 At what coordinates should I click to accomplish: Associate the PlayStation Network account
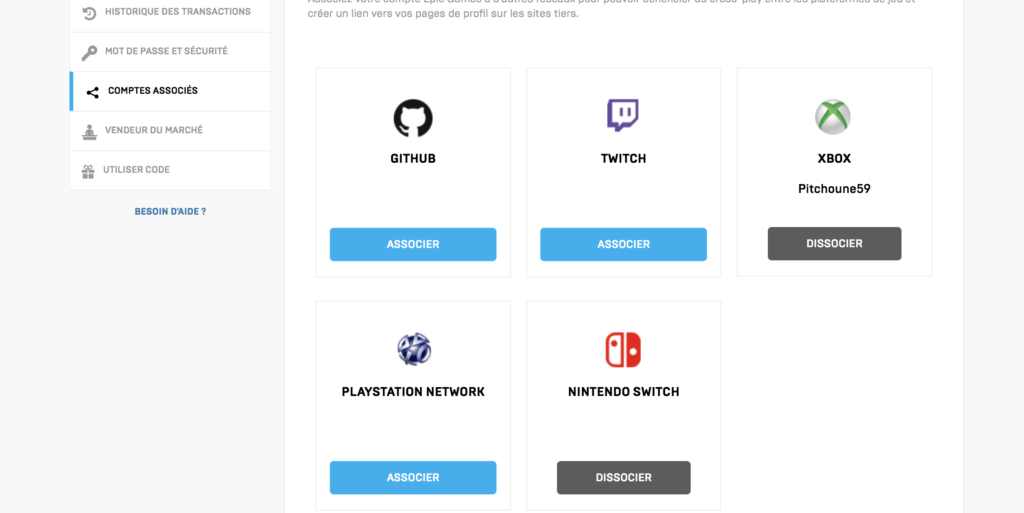point(413,478)
